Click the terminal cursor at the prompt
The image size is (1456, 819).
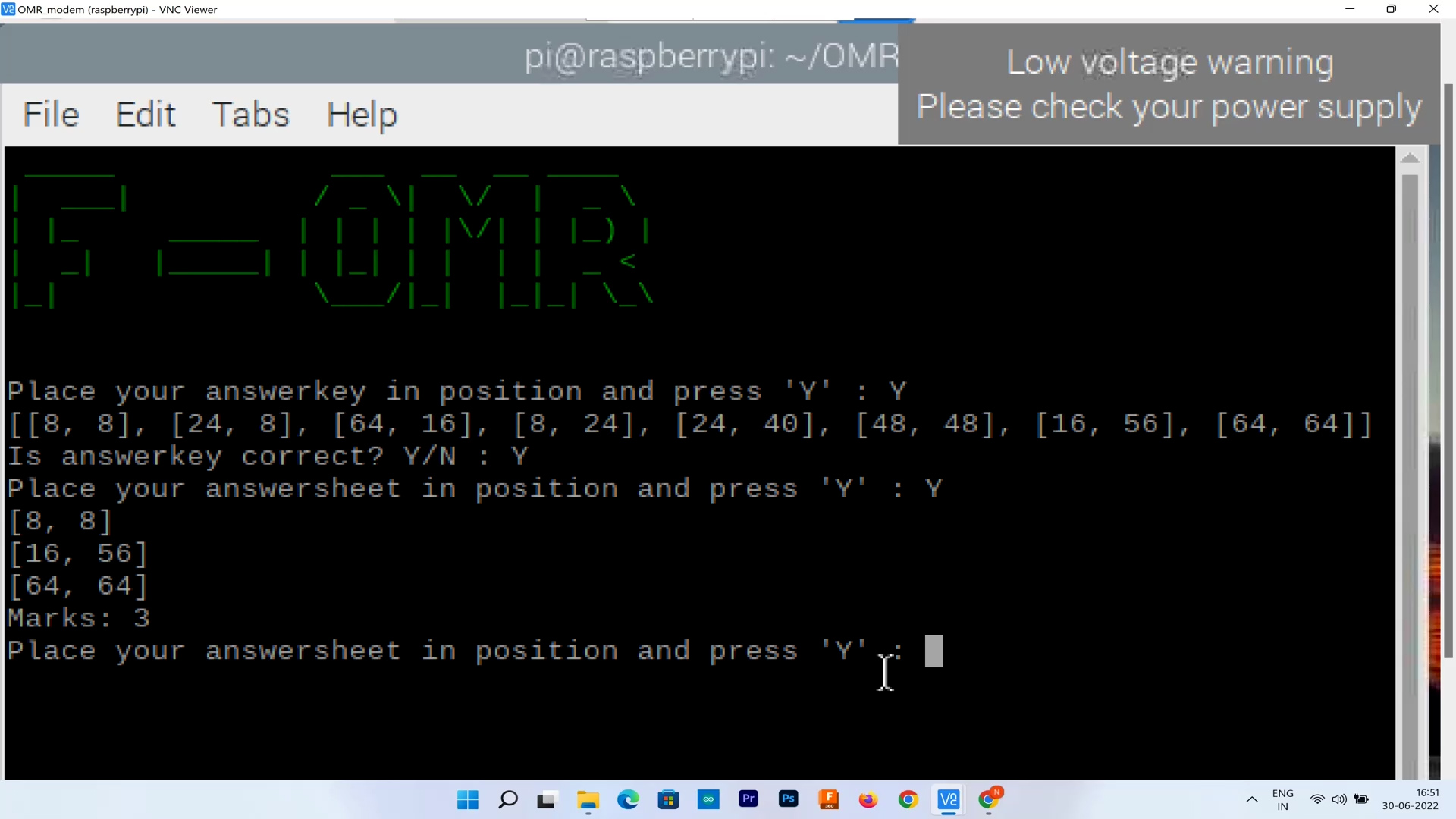point(934,651)
